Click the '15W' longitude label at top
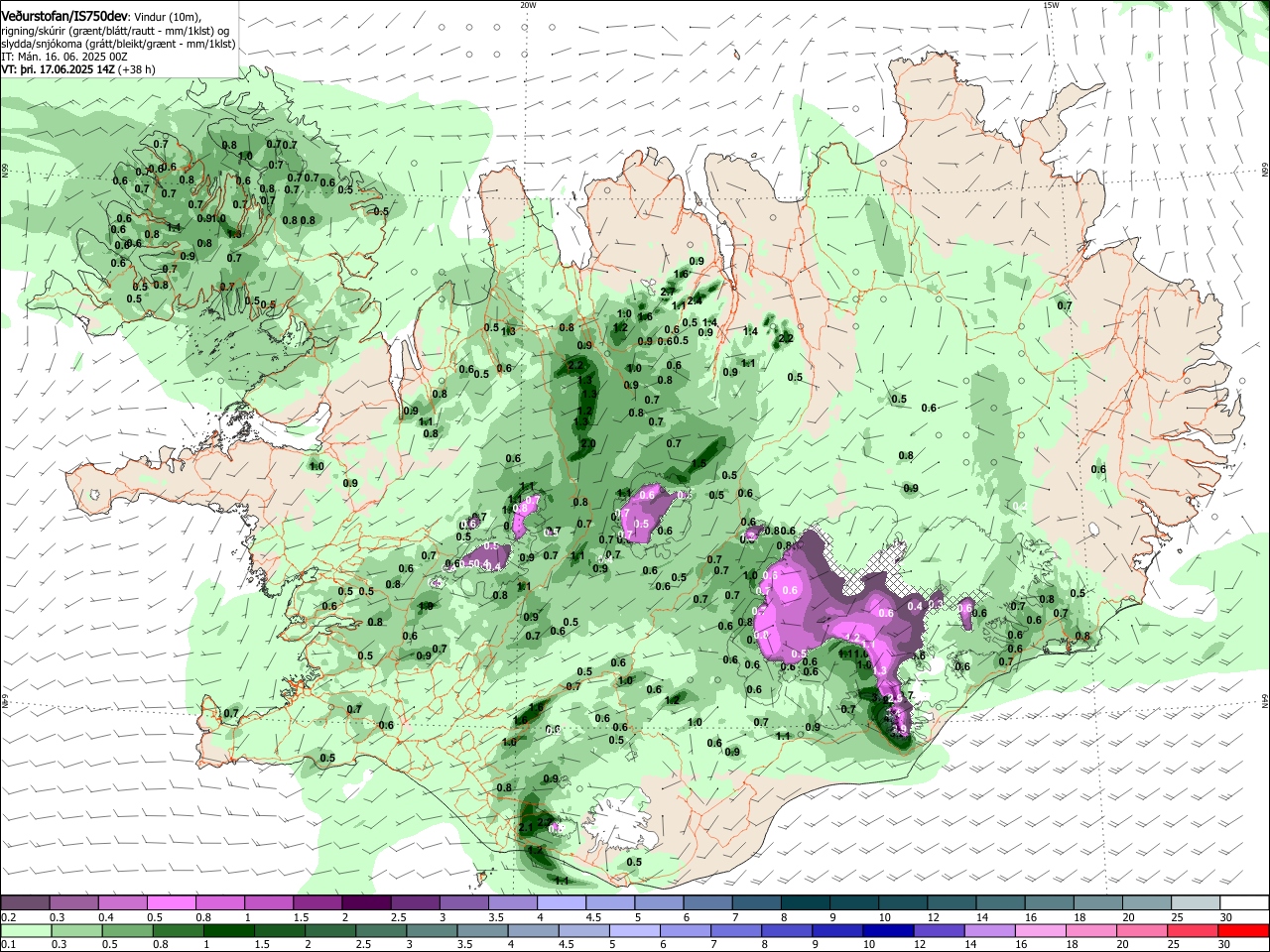 click(1051, 4)
